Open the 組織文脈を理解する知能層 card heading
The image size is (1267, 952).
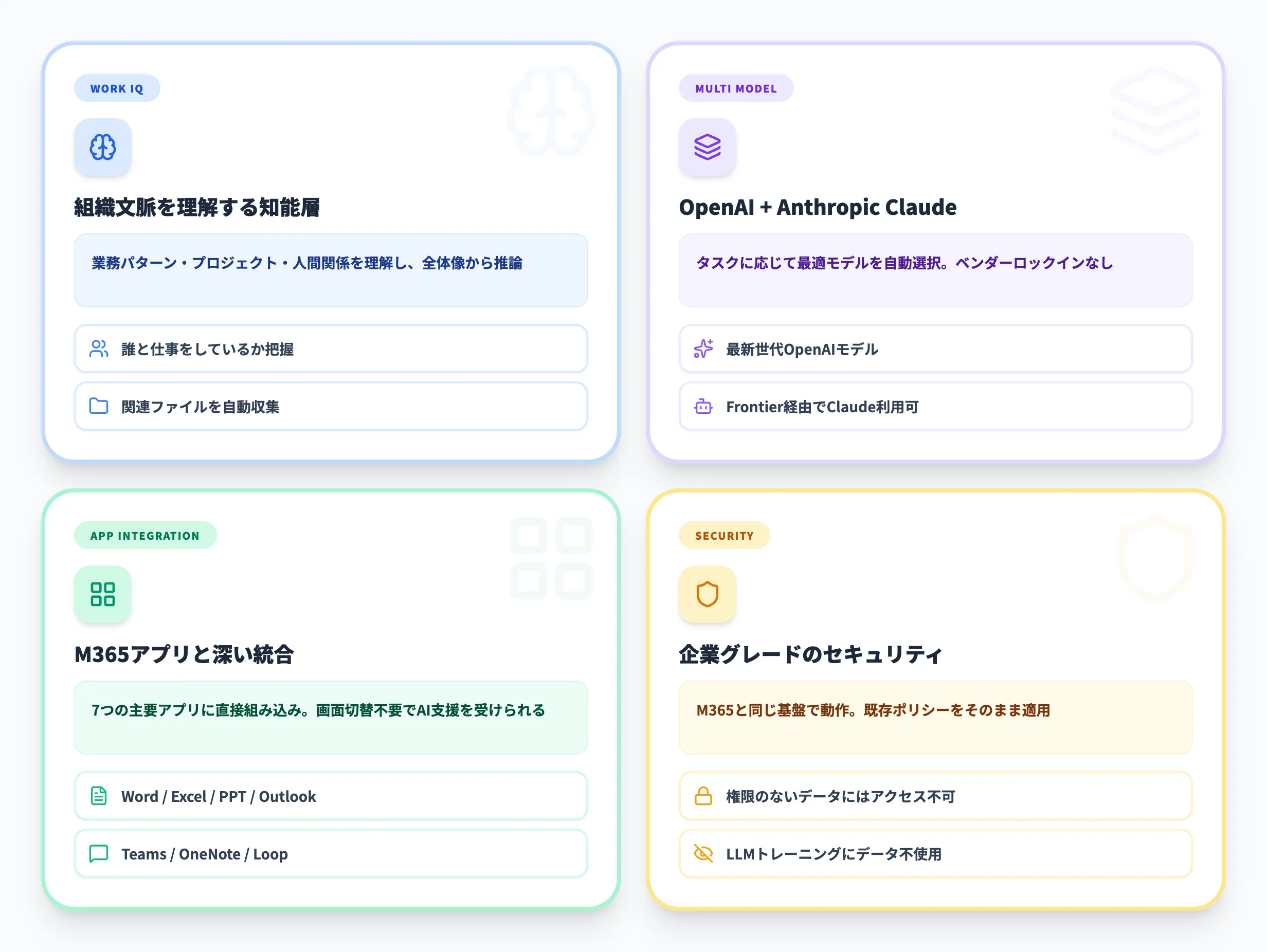point(197,208)
